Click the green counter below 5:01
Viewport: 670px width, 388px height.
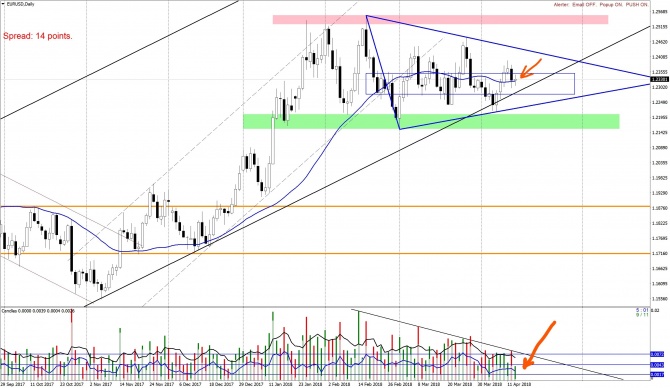pyautogui.click(x=642, y=315)
